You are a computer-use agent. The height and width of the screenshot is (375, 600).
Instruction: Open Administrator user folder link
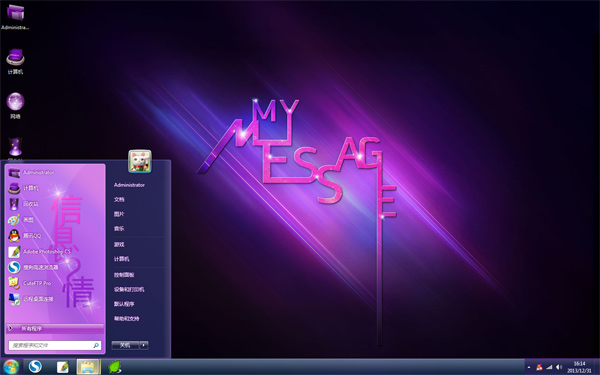pos(129,185)
